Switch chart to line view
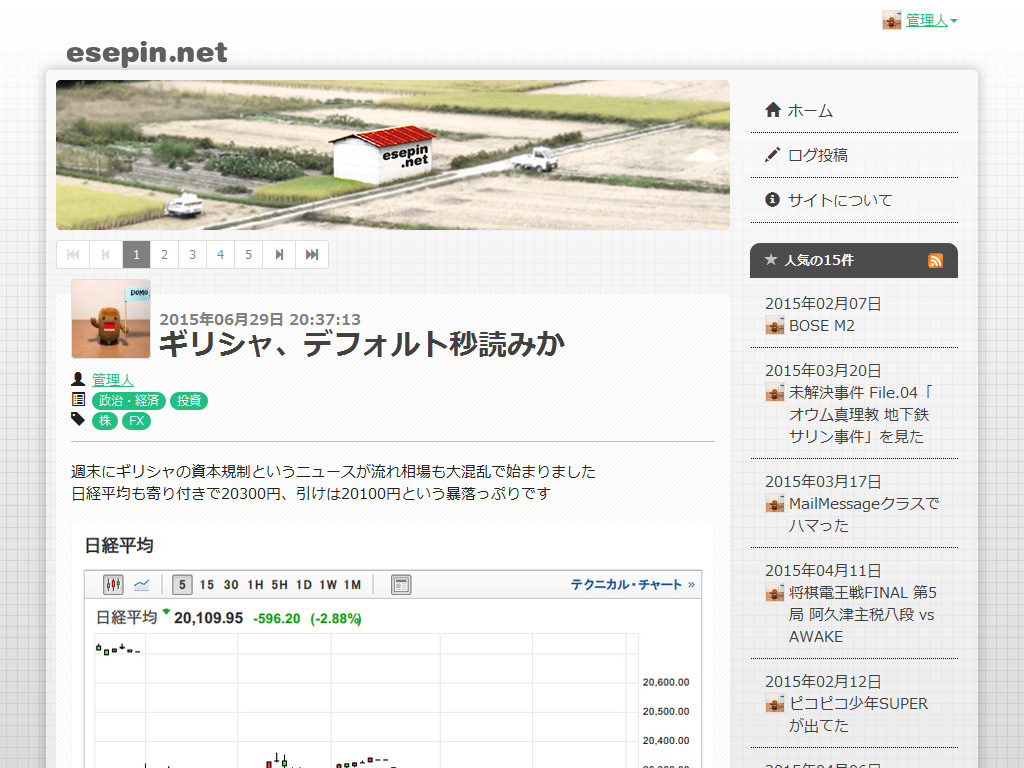 (142, 584)
